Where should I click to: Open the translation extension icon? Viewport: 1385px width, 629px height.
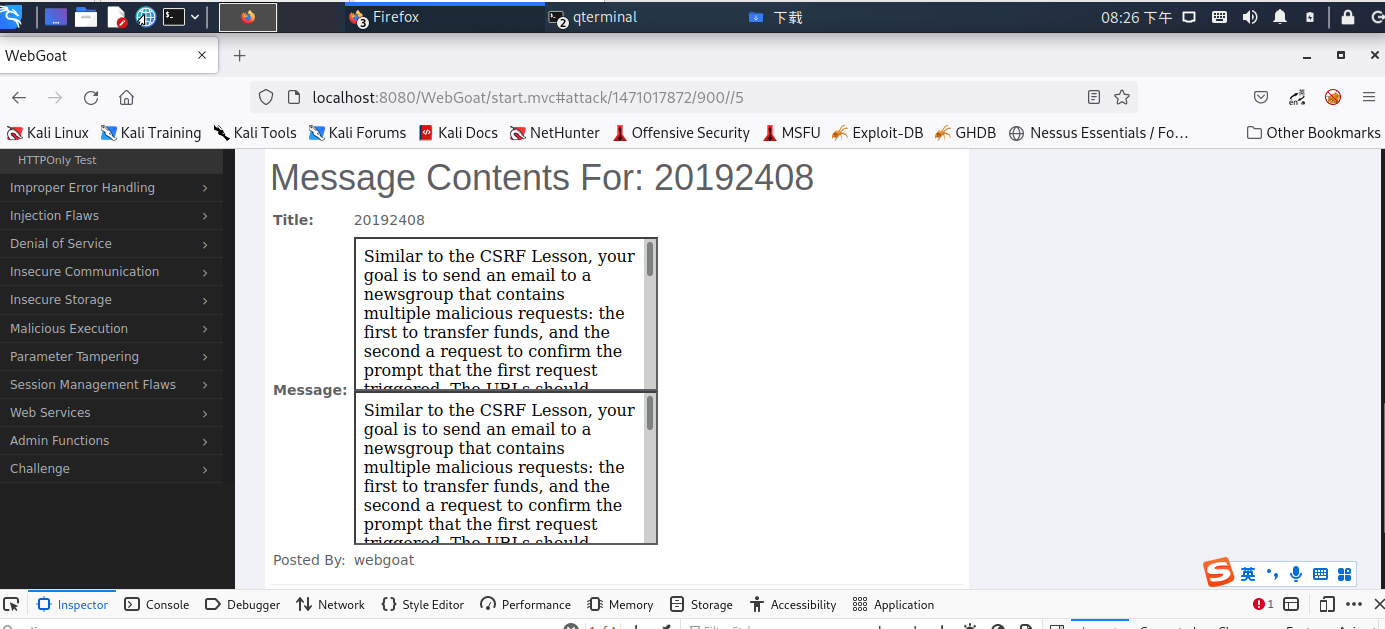pos(1297,97)
